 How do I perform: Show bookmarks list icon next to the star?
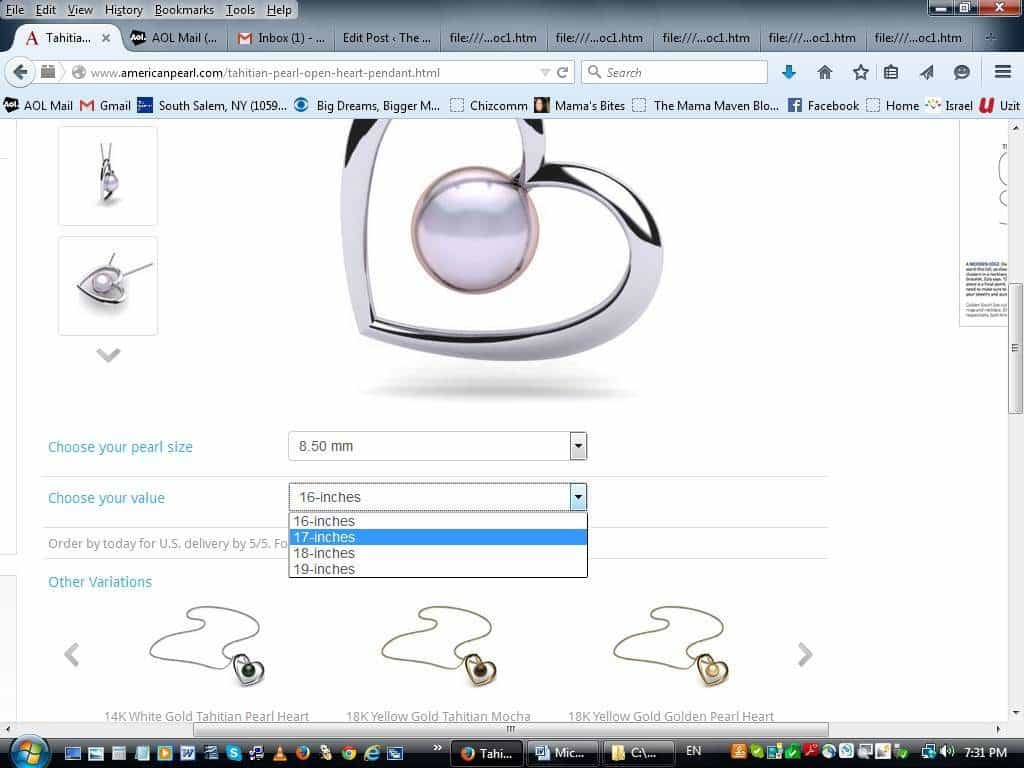tap(891, 72)
